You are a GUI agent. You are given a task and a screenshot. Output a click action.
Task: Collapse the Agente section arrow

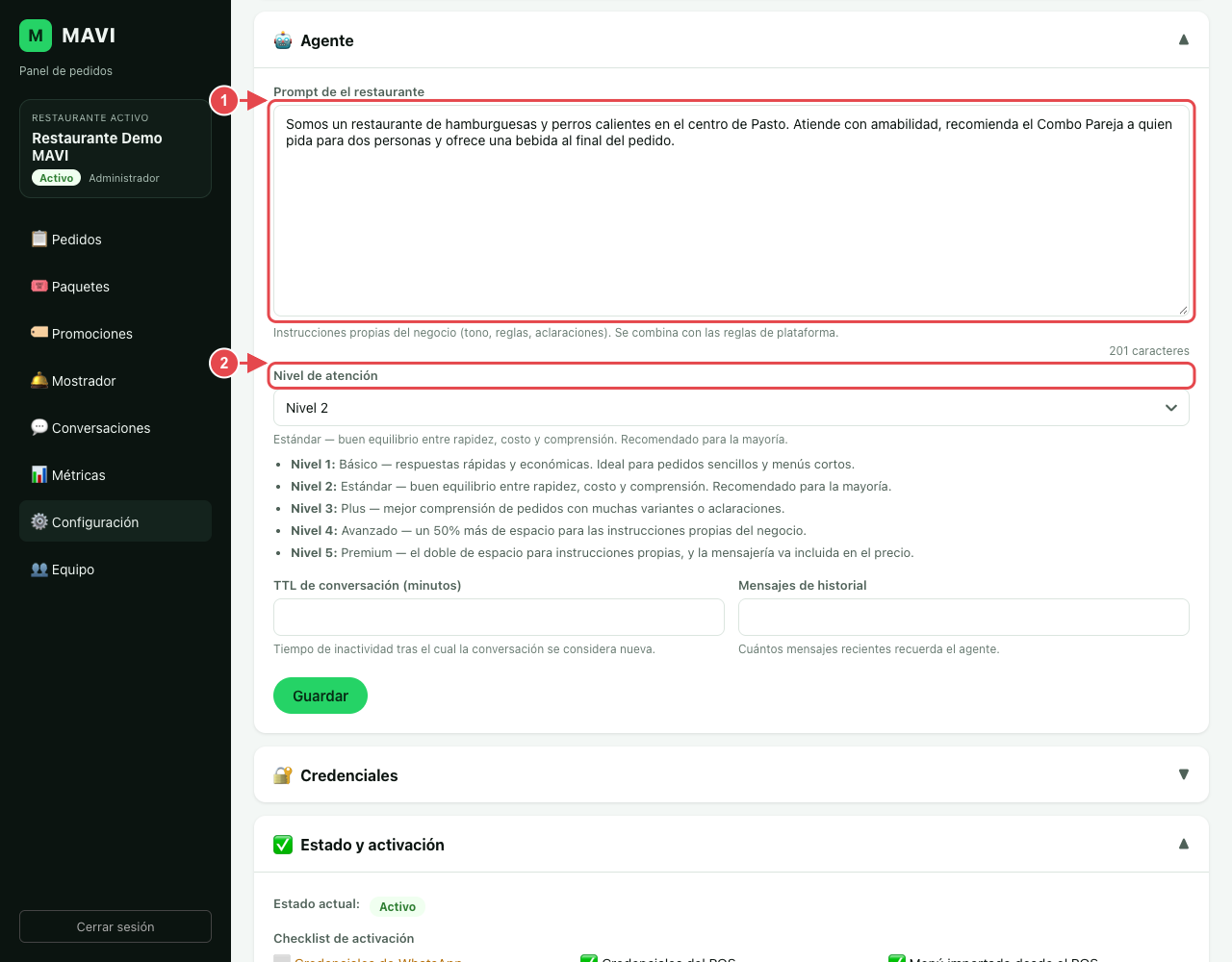coord(1184,39)
